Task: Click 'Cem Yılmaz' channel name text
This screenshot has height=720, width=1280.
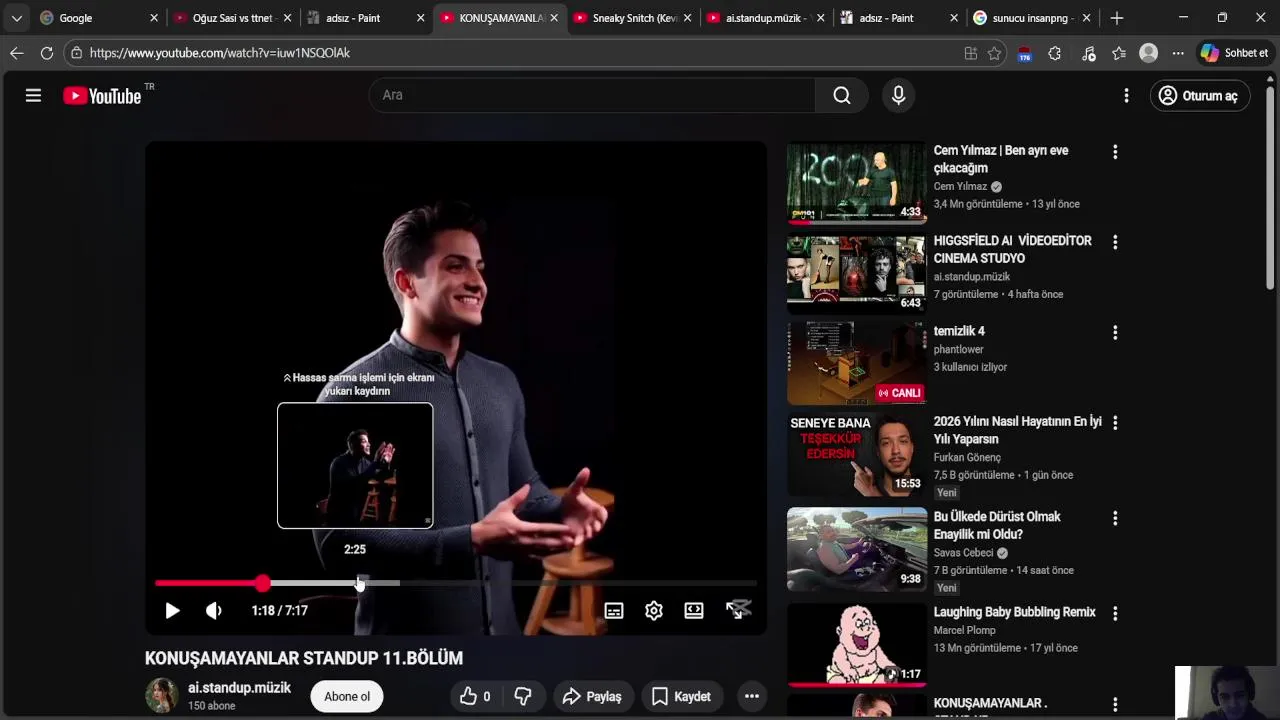Action: click(x=960, y=186)
